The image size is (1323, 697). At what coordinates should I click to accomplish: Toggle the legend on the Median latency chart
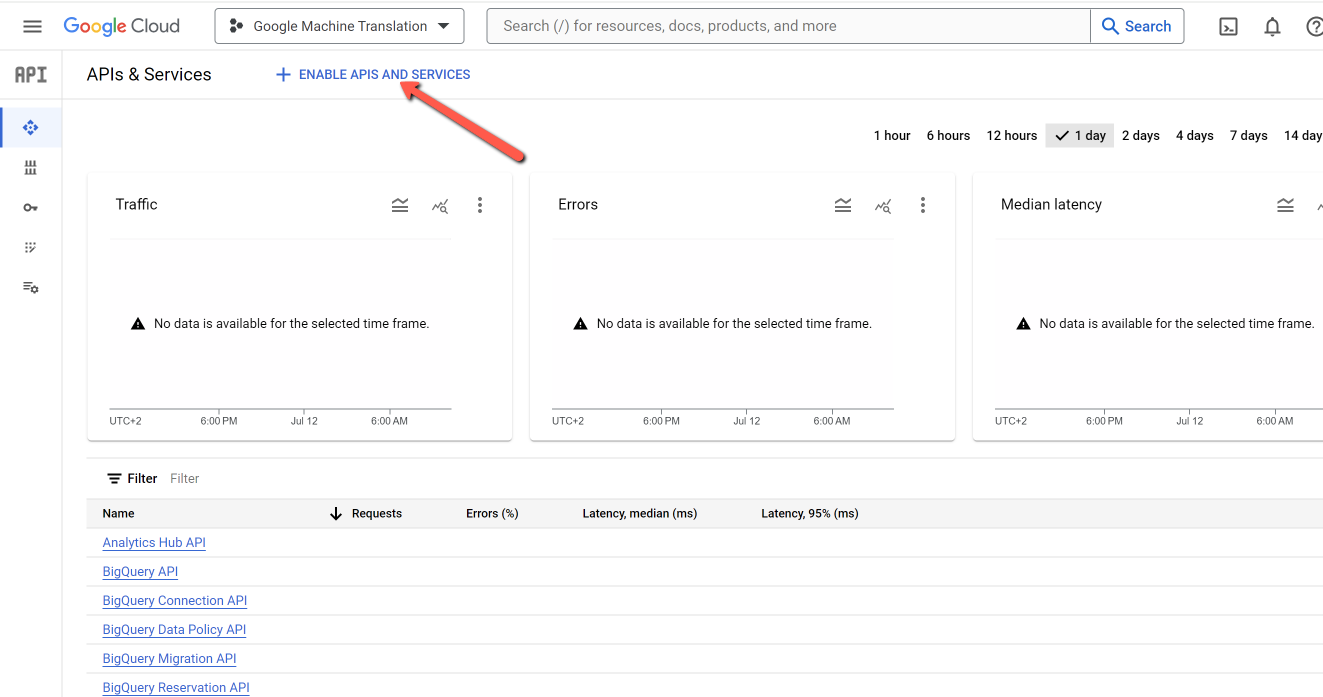click(1286, 205)
